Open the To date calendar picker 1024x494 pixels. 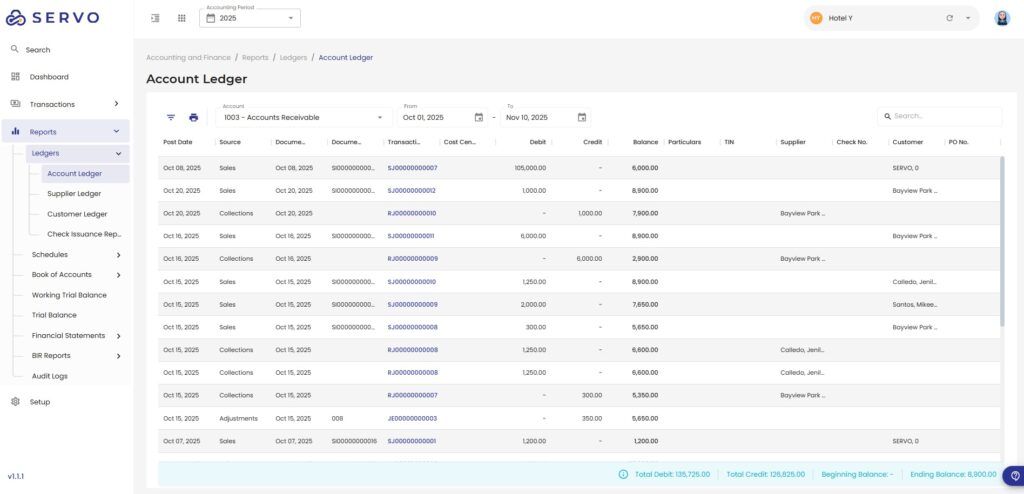tap(582, 117)
